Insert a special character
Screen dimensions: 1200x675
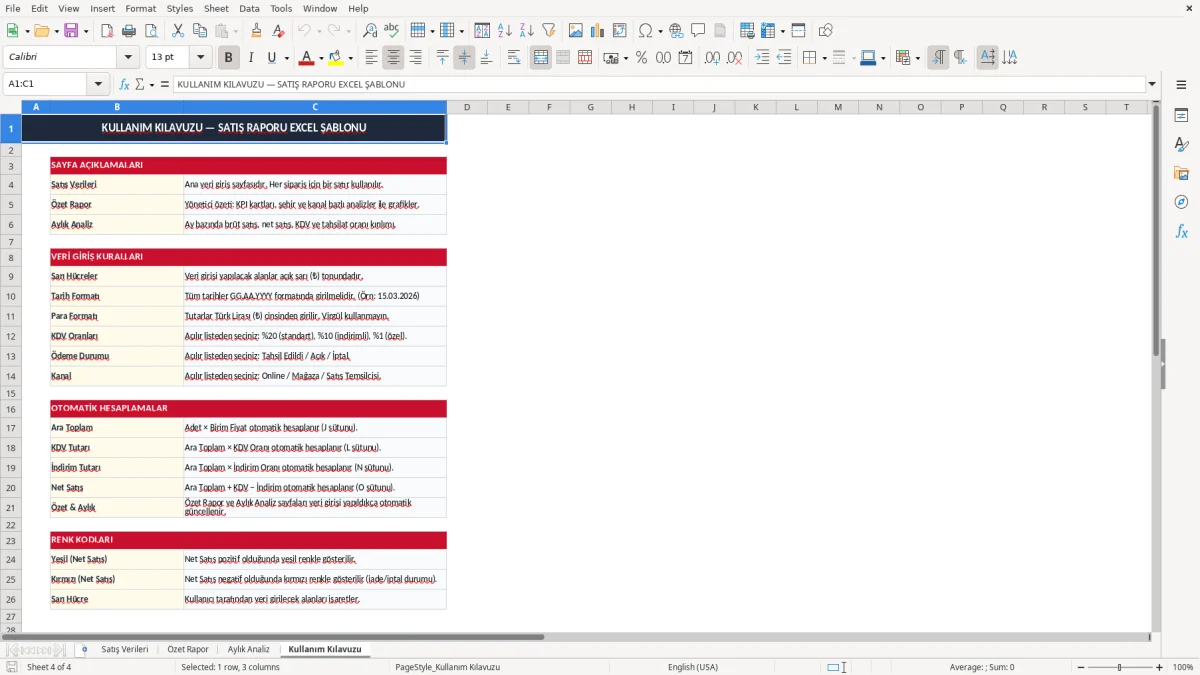click(645, 31)
